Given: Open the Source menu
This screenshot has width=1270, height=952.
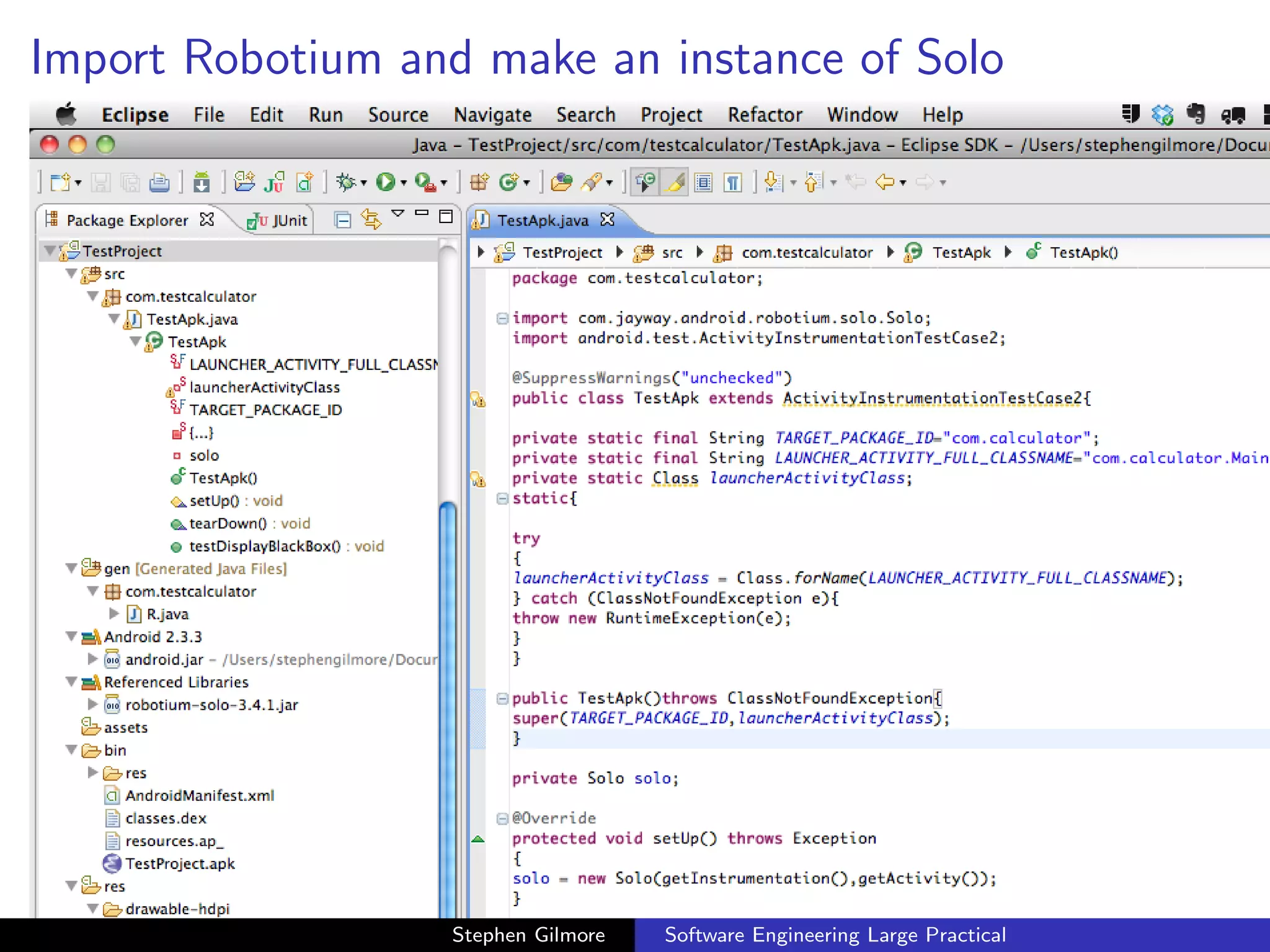Looking at the screenshot, I should [398, 115].
